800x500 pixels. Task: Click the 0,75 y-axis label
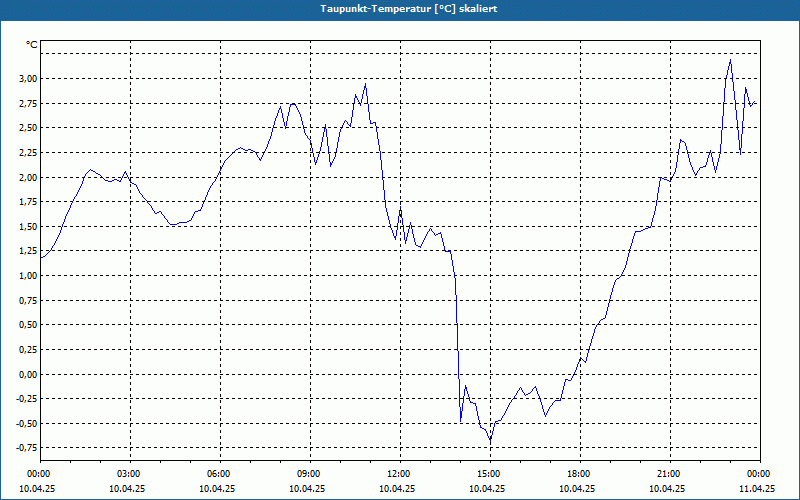[x=28, y=301]
